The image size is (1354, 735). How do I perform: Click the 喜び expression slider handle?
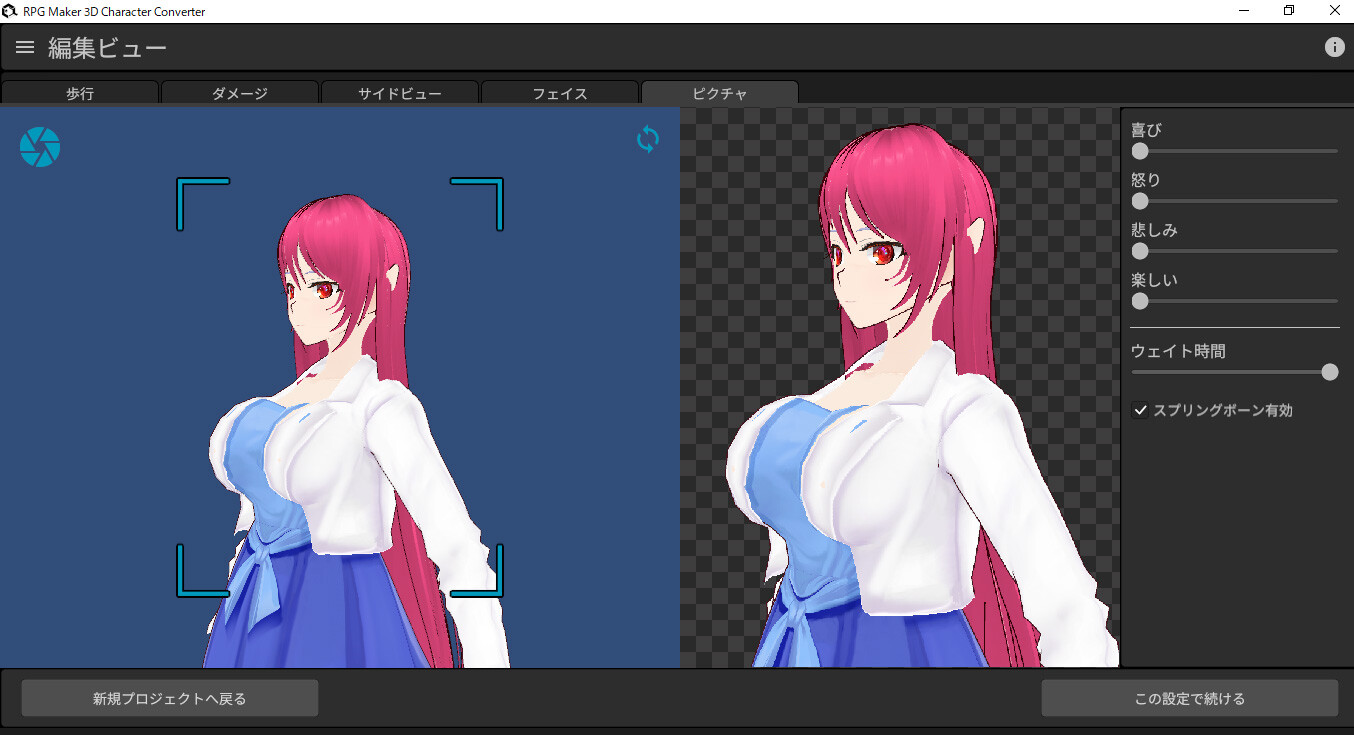[1140, 151]
